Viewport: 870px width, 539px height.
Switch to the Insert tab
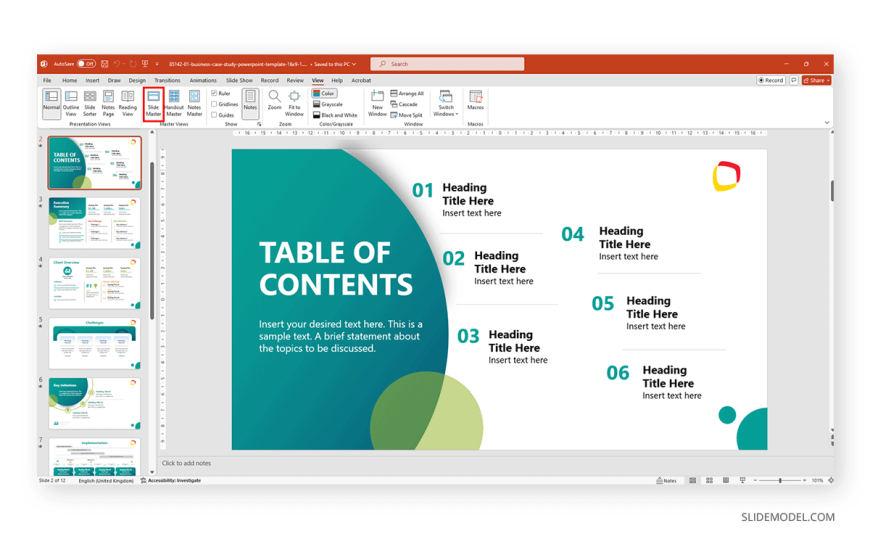pyautogui.click(x=92, y=80)
